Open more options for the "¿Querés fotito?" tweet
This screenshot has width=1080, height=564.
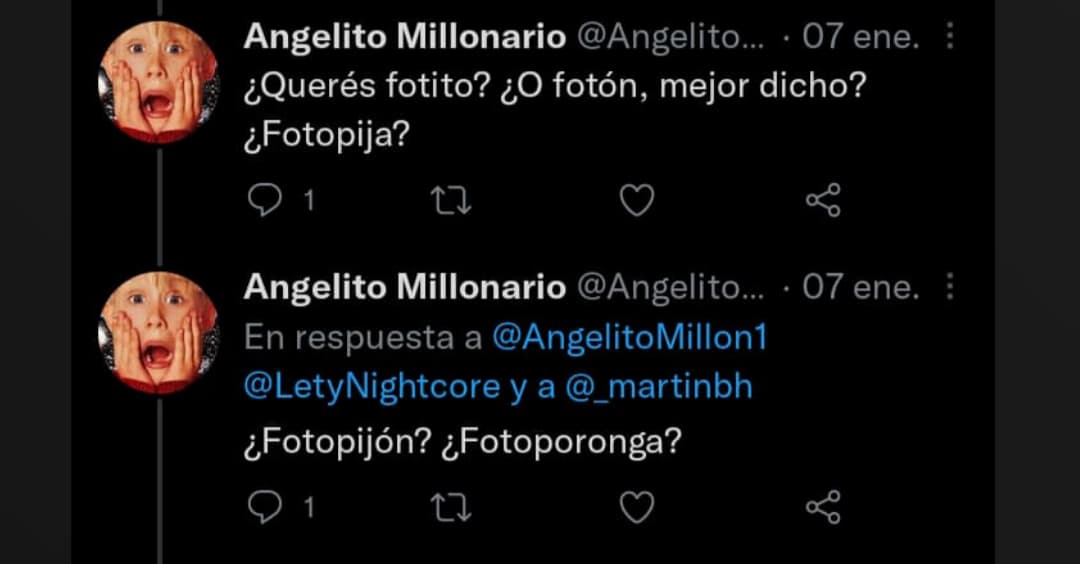pos(949,38)
